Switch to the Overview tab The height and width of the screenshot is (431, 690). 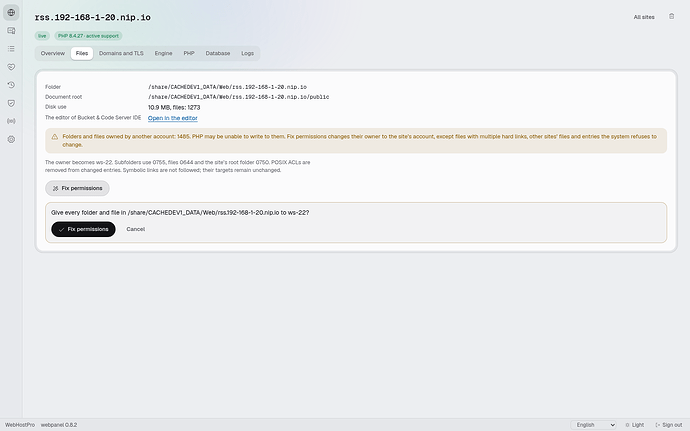53,53
